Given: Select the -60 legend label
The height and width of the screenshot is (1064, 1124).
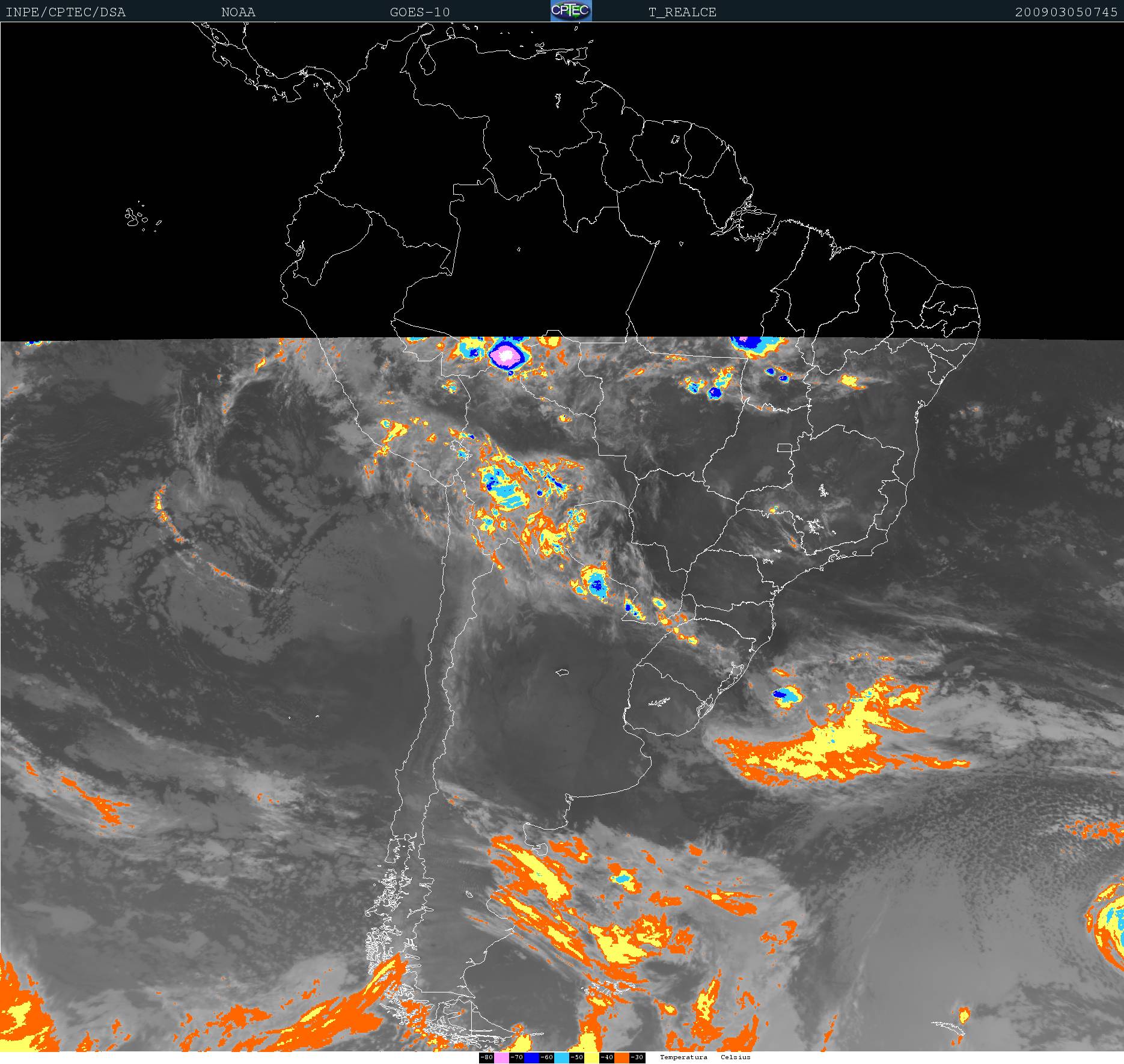Looking at the screenshot, I should 546,1058.
